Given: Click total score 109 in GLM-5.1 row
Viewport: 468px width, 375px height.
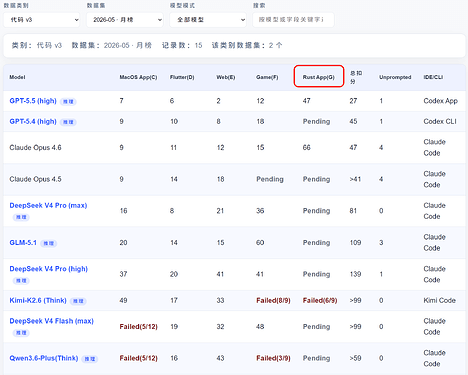Looking at the screenshot, I should coord(355,243).
